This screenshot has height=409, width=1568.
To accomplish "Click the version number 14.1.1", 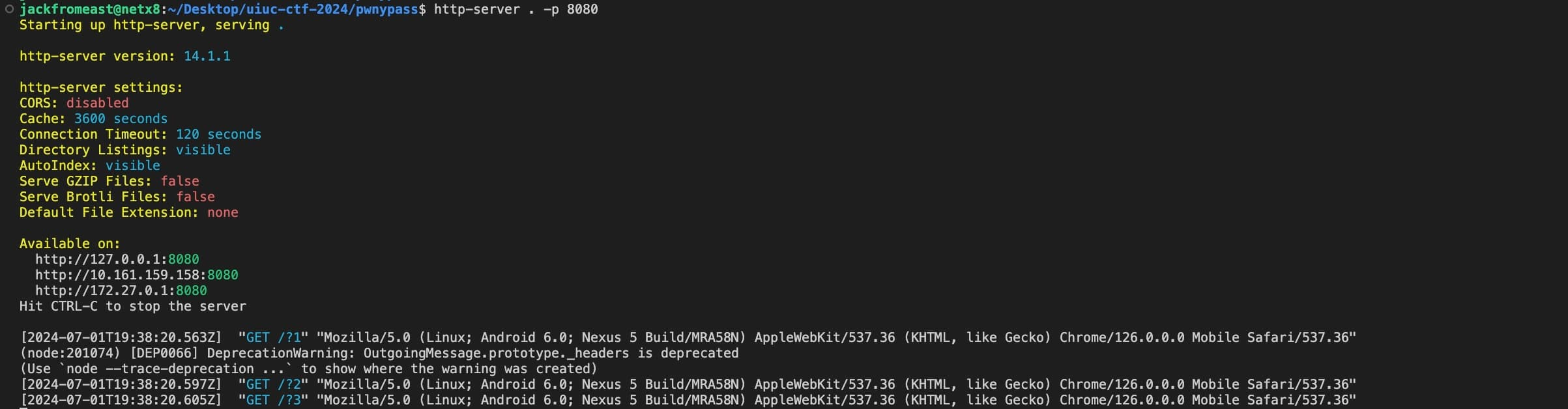I will click(x=207, y=56).
